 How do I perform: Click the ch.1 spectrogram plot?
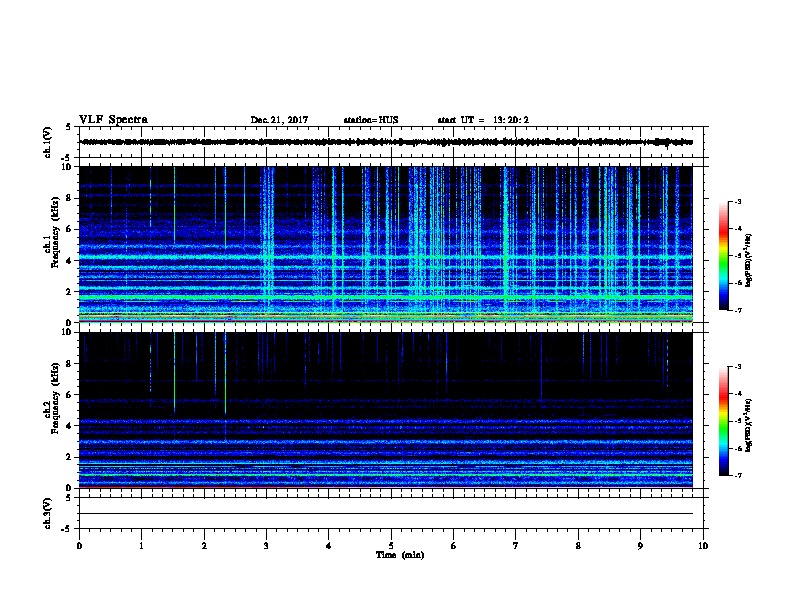pos(386,244)
